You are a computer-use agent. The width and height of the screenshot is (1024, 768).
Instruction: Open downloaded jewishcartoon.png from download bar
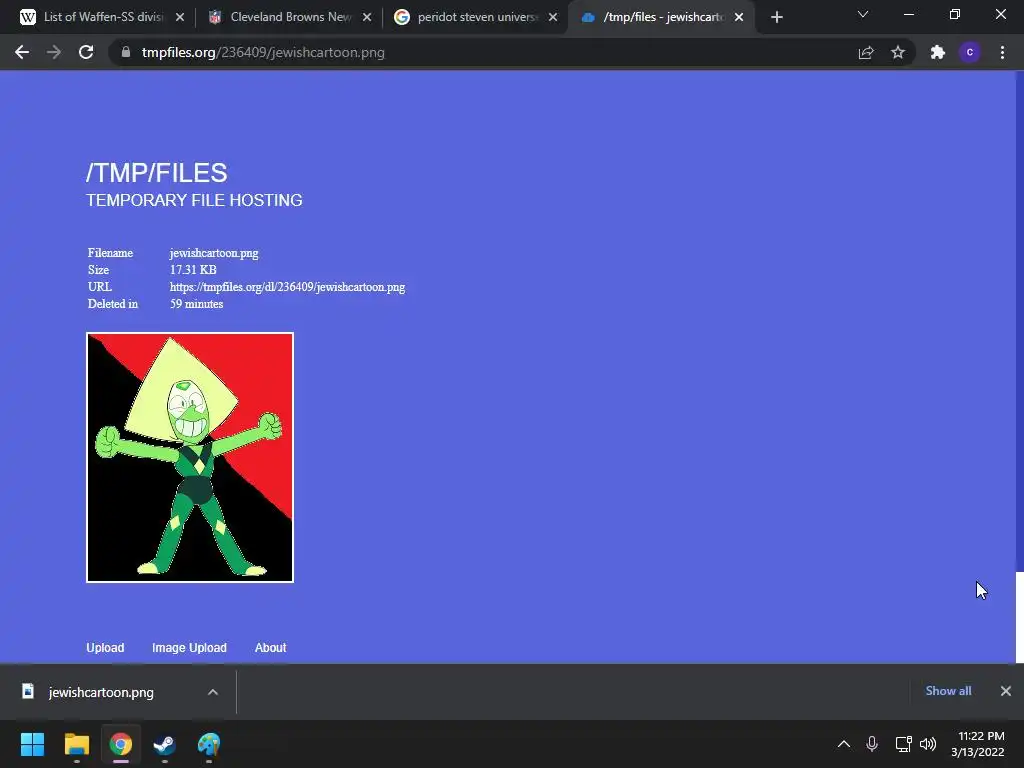101,692
